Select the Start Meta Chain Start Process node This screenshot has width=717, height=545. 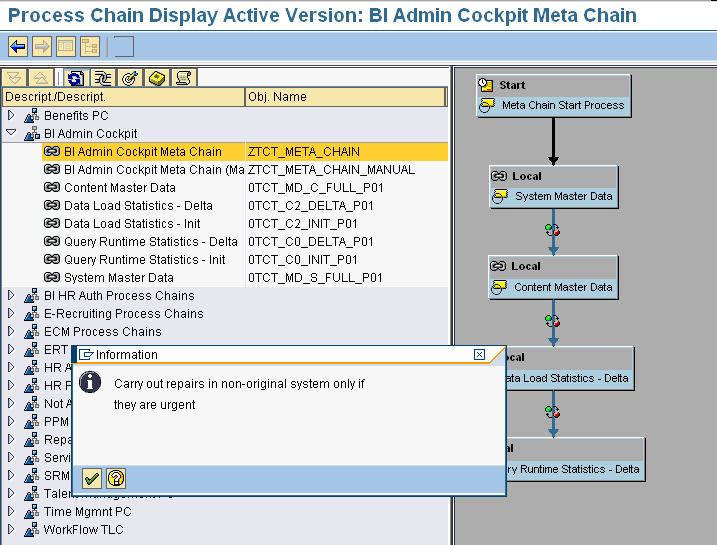click(553, 96)
